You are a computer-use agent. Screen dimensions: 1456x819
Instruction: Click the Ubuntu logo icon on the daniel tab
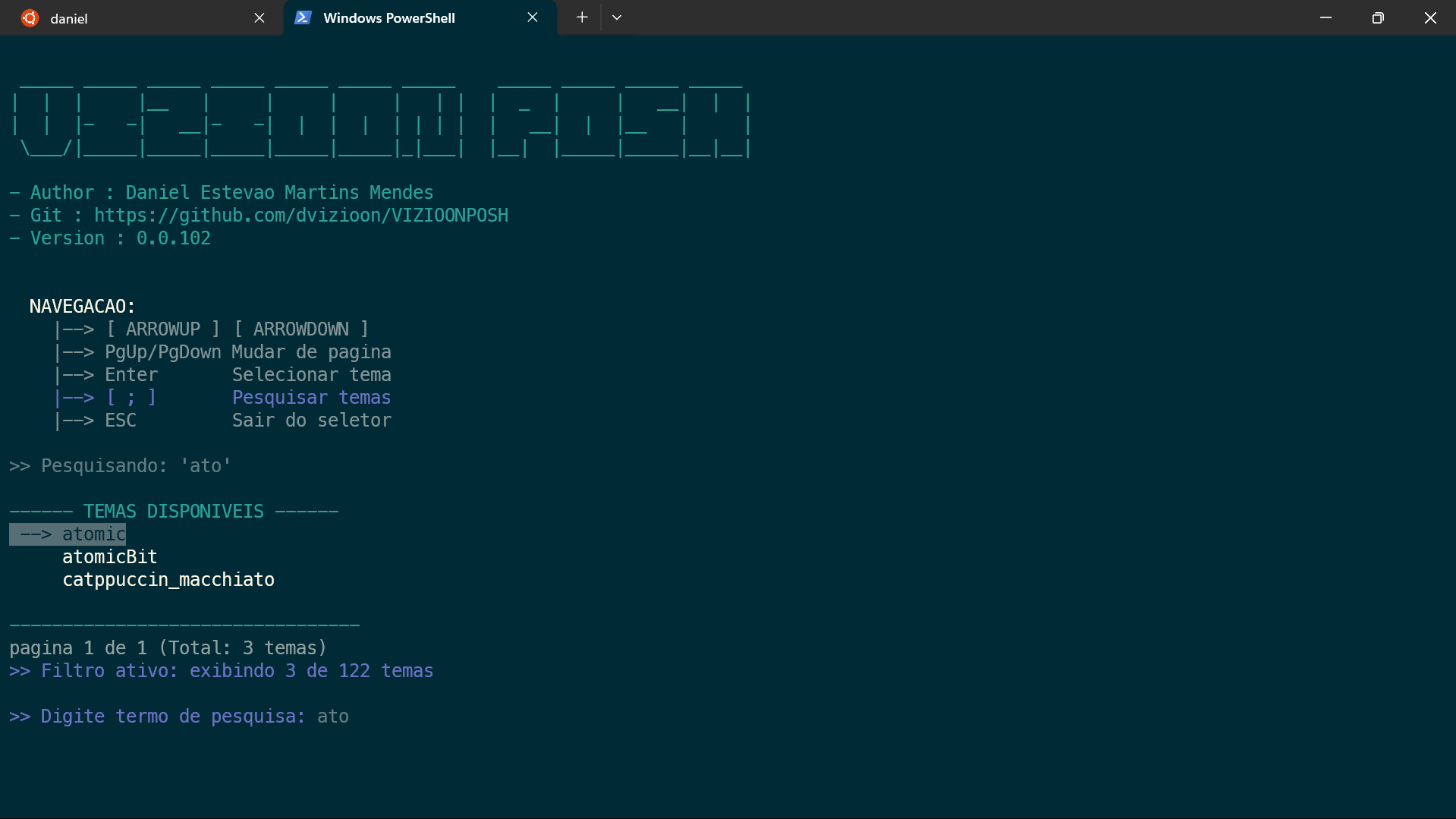tap(30, 18)
